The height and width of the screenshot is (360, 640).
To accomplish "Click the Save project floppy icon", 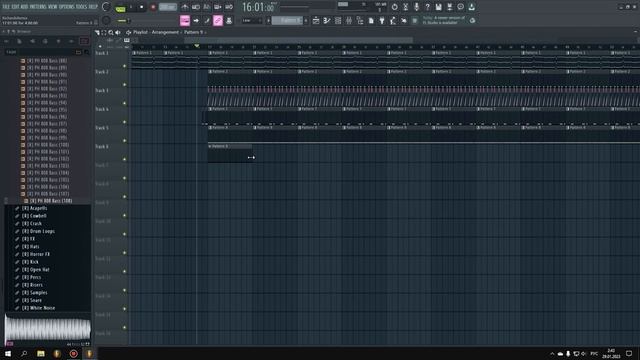I will point(438,7).
